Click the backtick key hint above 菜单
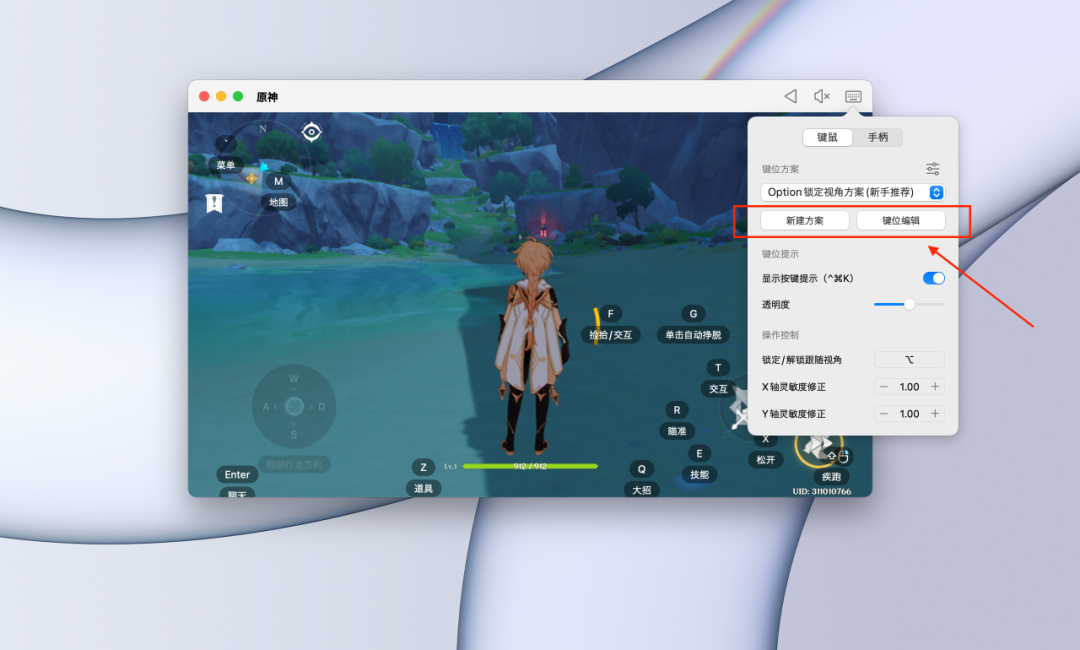This screenshot has height=650, width=1080. [x=226, y=143]
